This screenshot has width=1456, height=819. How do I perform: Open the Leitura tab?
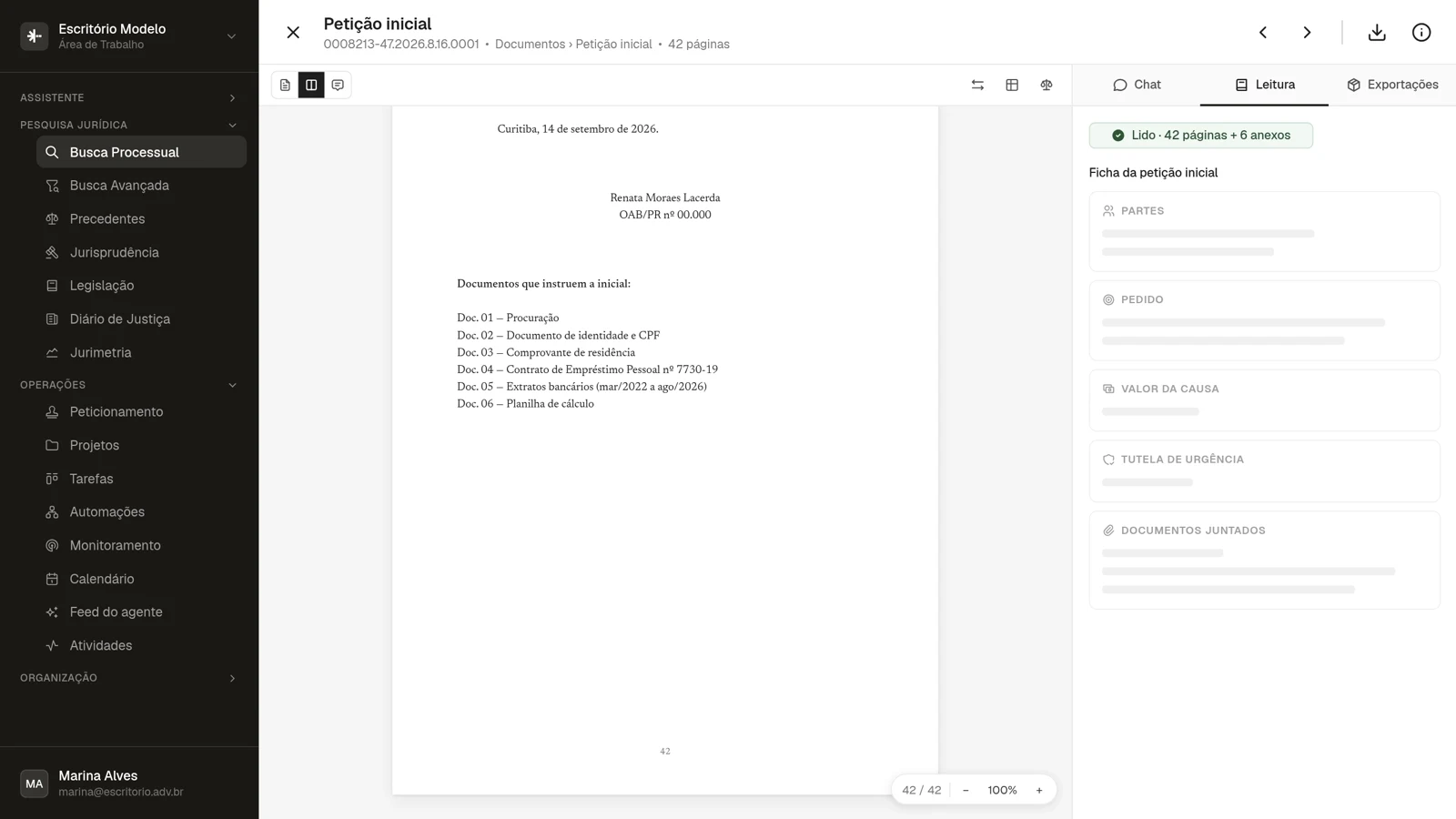pyautogui.click(x=1265, y=85)
